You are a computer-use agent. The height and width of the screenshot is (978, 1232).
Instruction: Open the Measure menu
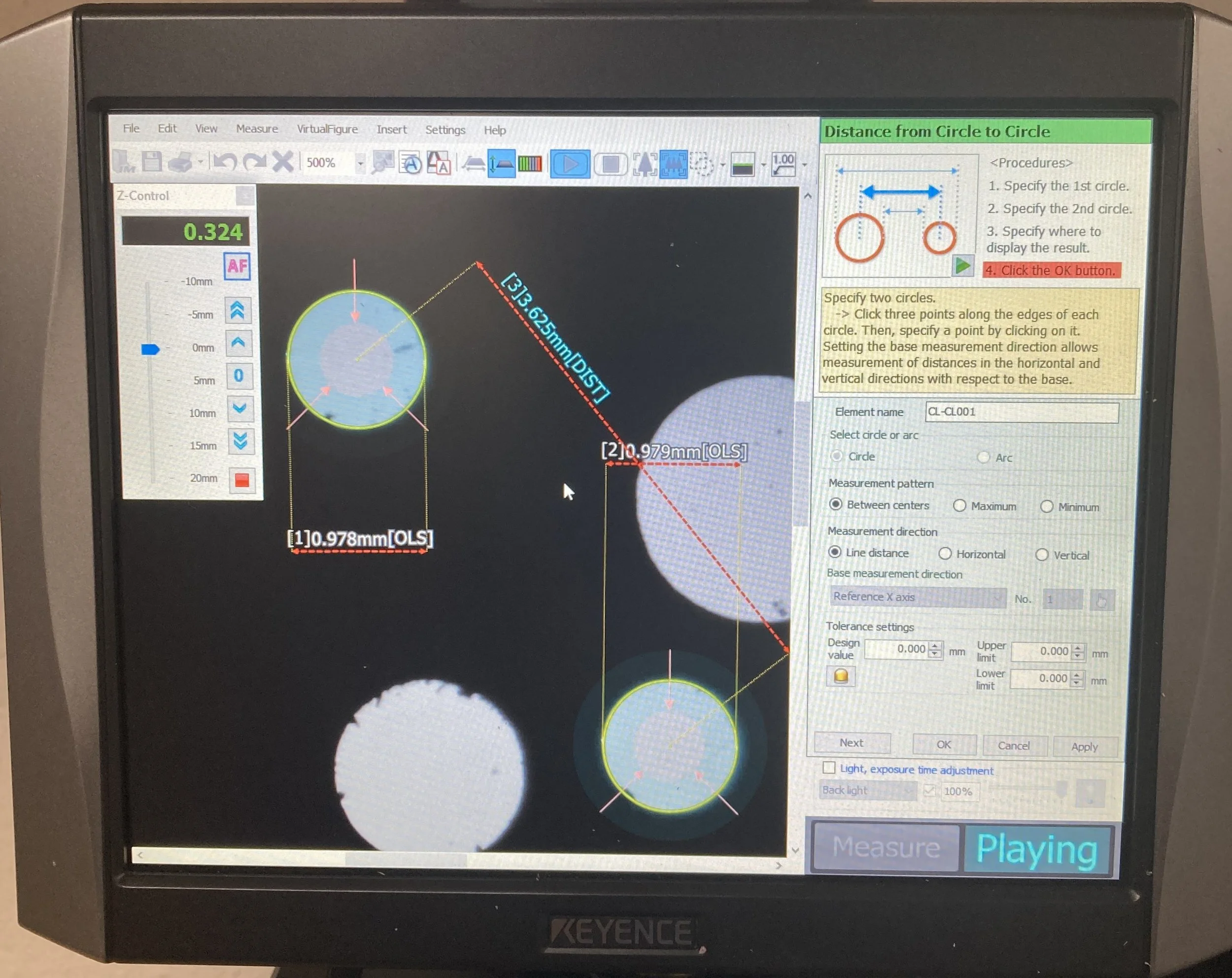[x=257, y=129]
